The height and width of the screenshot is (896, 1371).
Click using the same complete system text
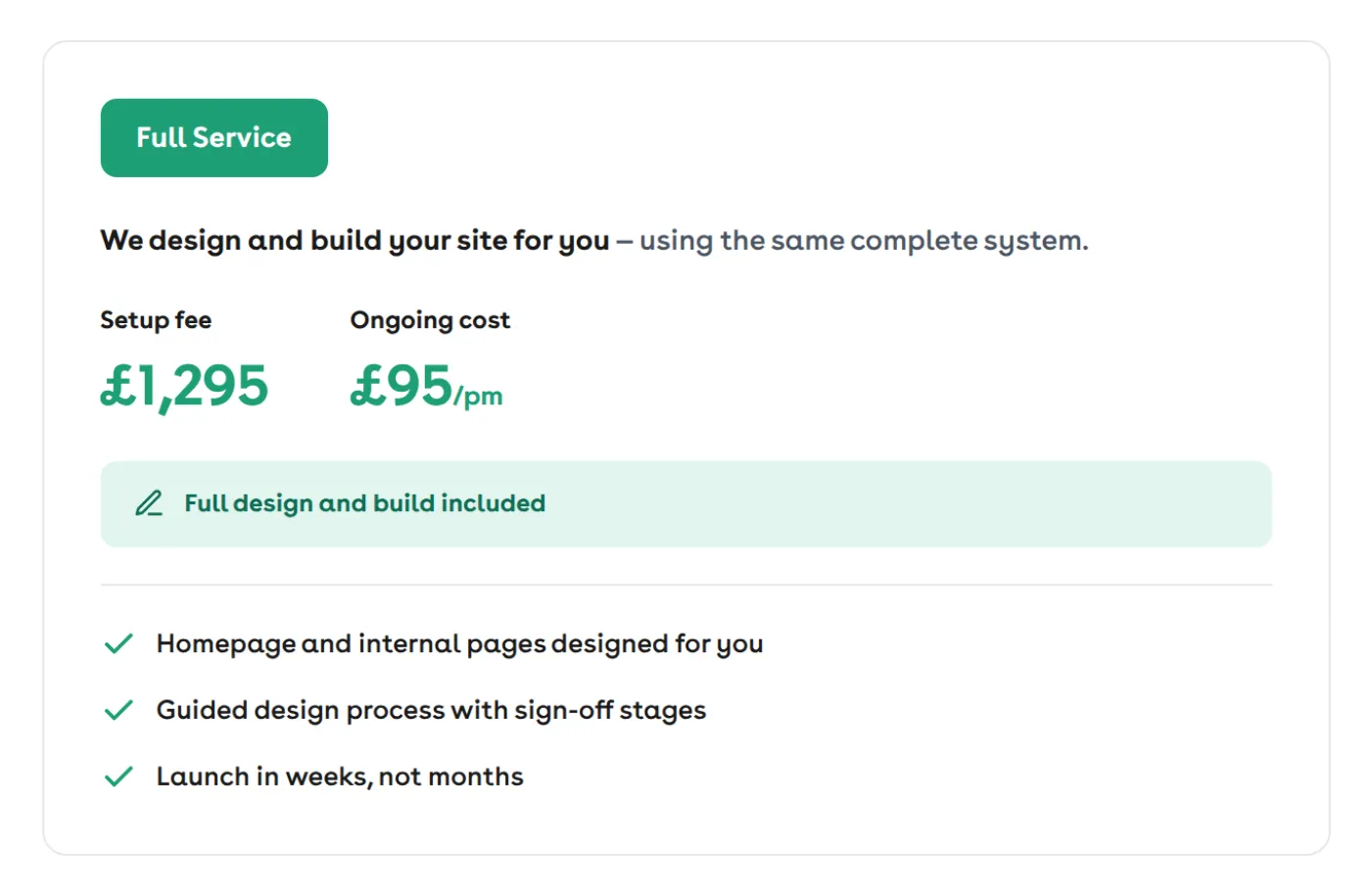pos(864,241)
